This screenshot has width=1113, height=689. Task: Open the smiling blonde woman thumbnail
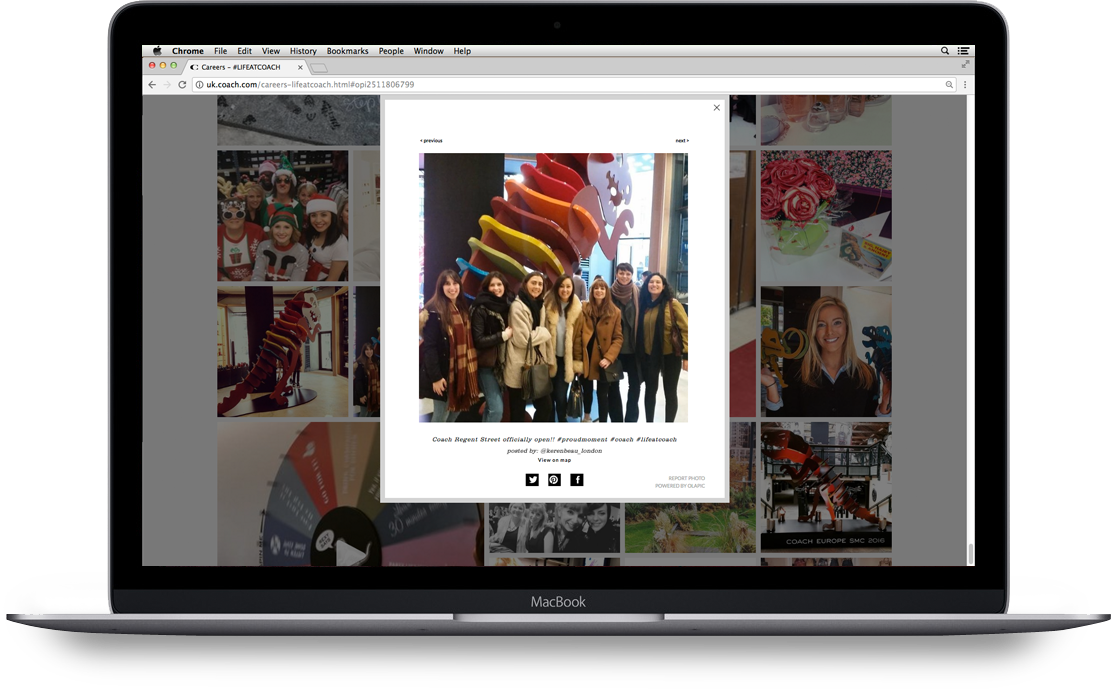(x=826, y=352)
